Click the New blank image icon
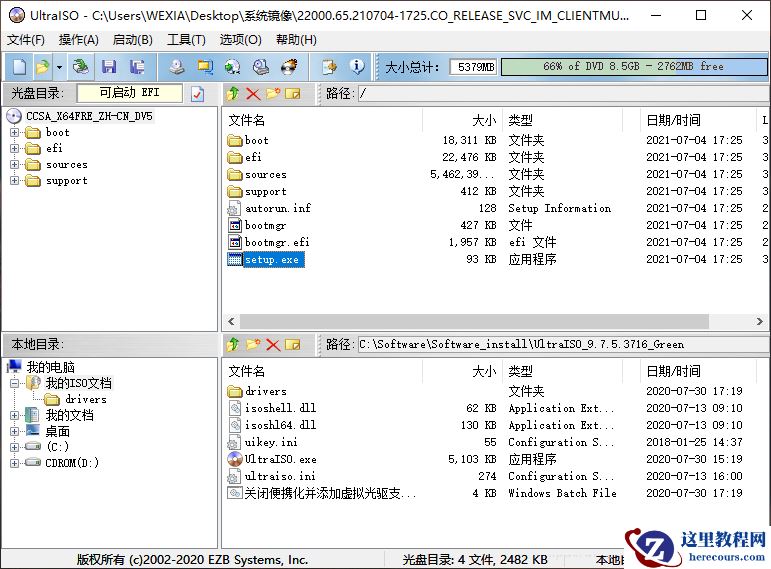The height and width of the screenshot is (569, 771). coord(19,66)
